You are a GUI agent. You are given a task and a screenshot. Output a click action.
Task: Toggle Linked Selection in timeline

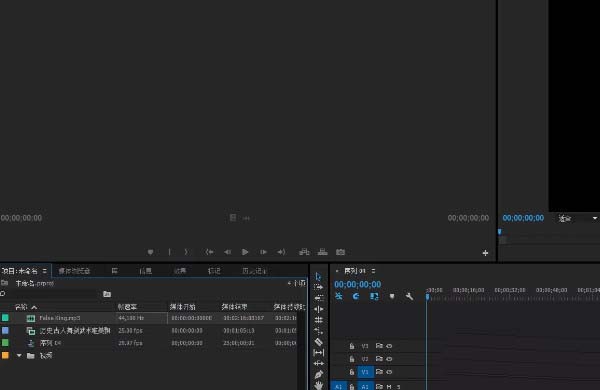tap(374, 296)
